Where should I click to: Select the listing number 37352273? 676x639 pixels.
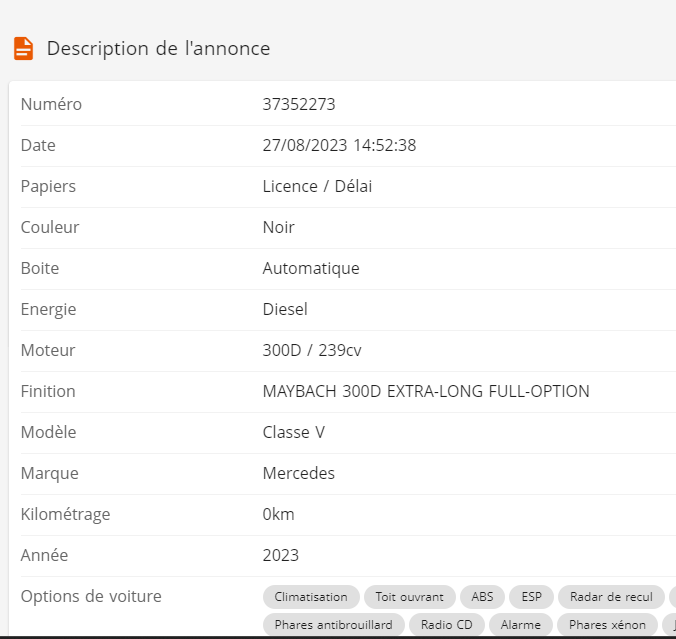(299, 104)
